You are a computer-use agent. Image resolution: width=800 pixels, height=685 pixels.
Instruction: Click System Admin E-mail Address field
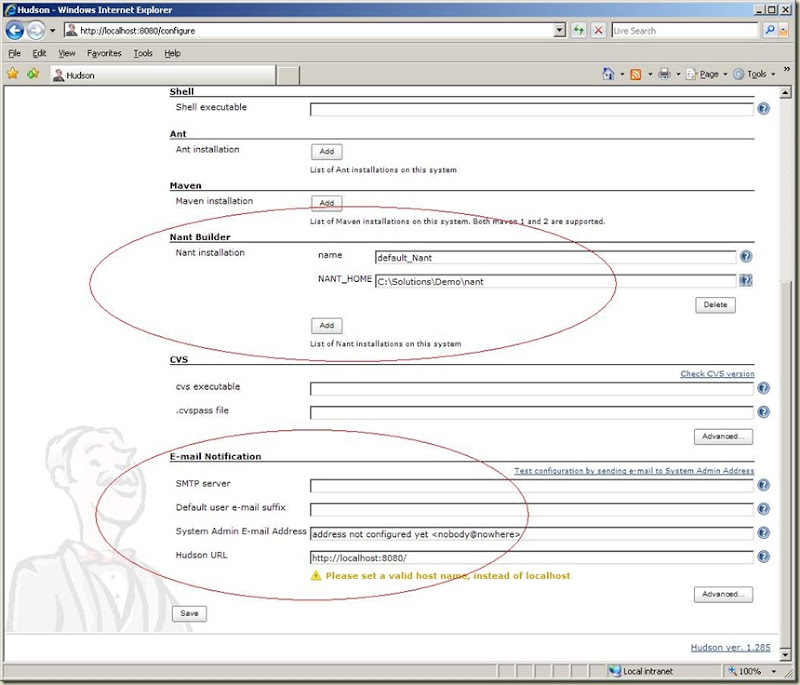click(x=531, y=534)
